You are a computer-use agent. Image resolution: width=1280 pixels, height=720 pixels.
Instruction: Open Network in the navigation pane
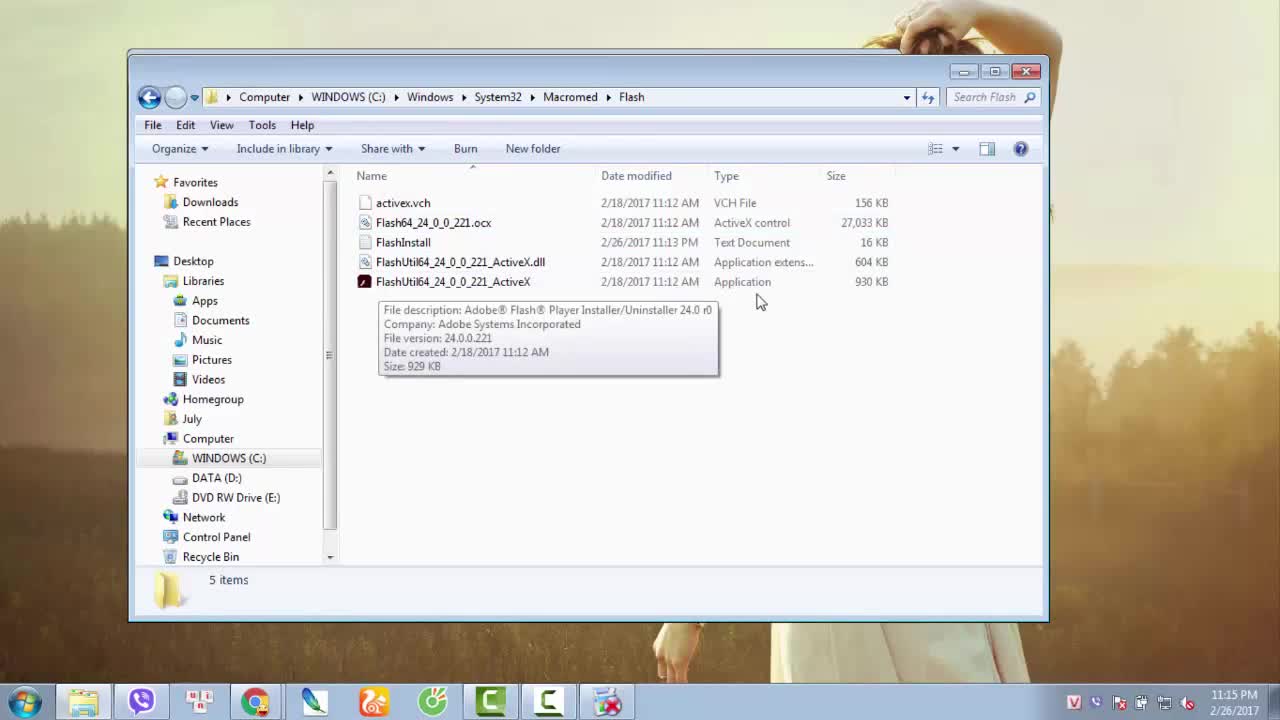pos(204,517)
